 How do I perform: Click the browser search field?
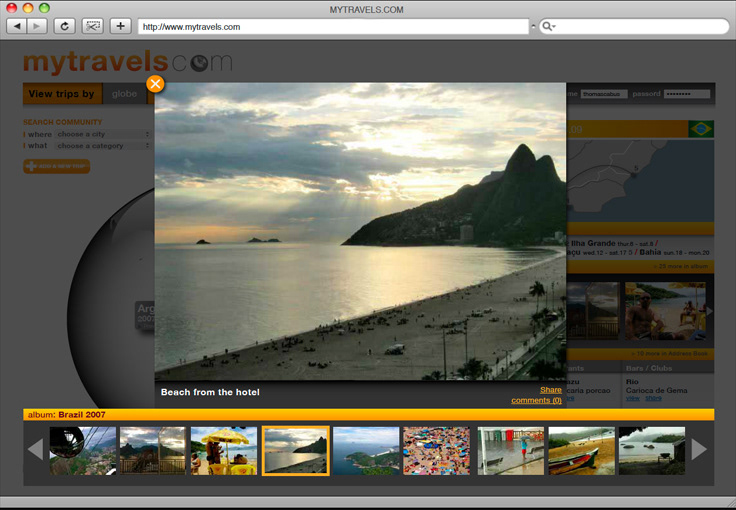tap(634, 27)
